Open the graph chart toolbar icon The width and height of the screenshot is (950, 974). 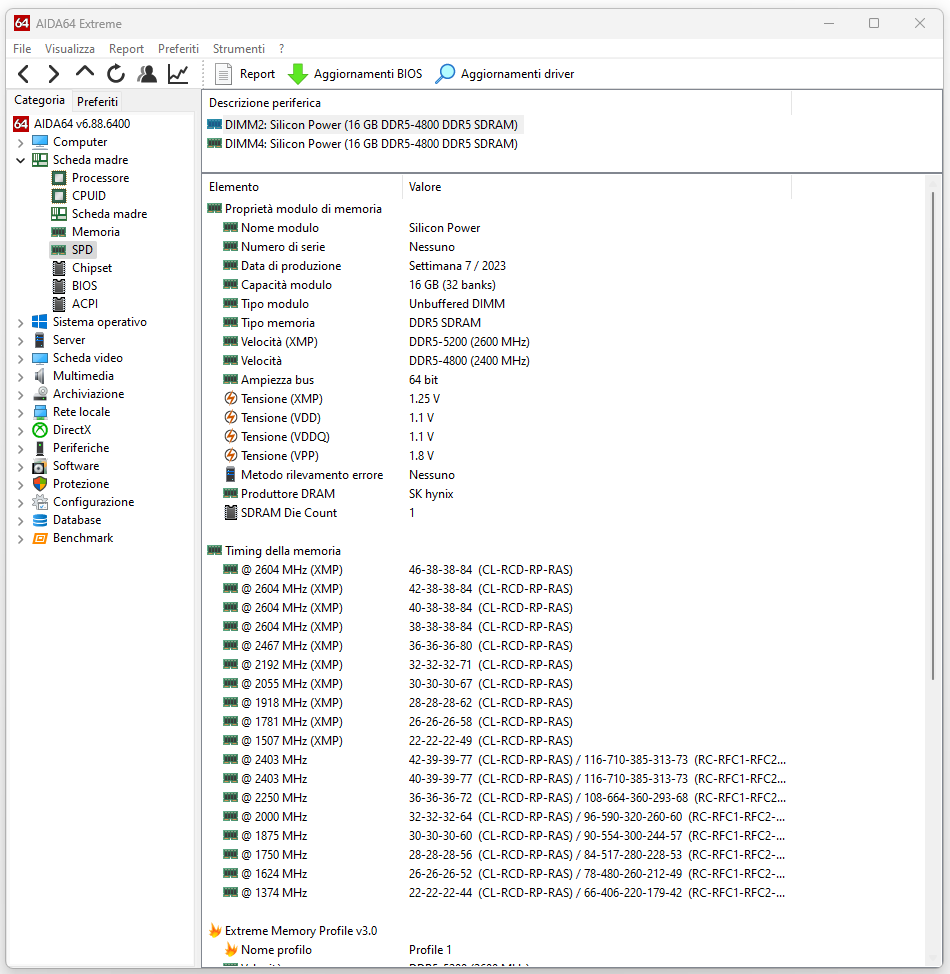tap(178, 74)
